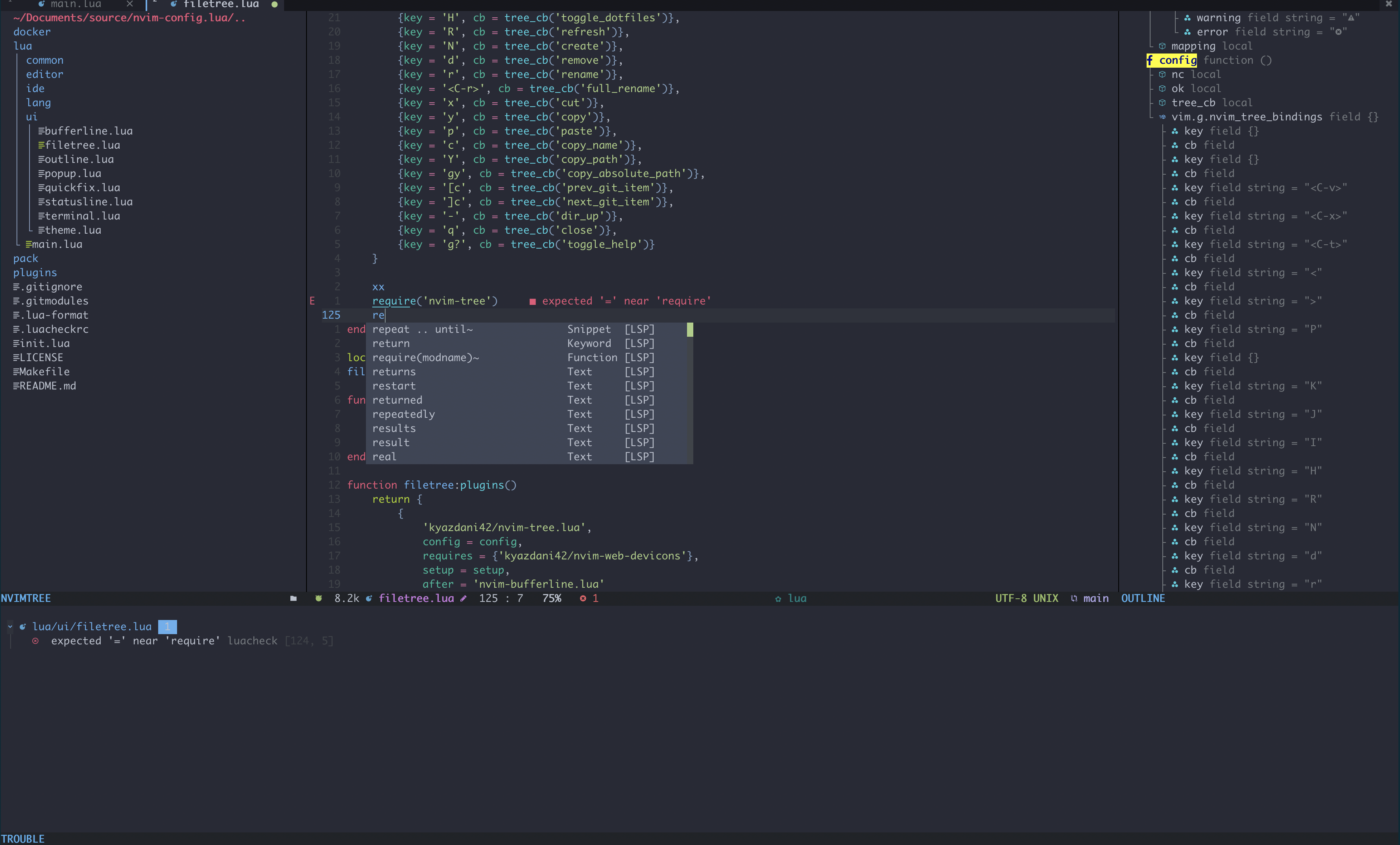Collapse the ui folder
Screen dimensions: 1400x845
click(x=32, y=117)
